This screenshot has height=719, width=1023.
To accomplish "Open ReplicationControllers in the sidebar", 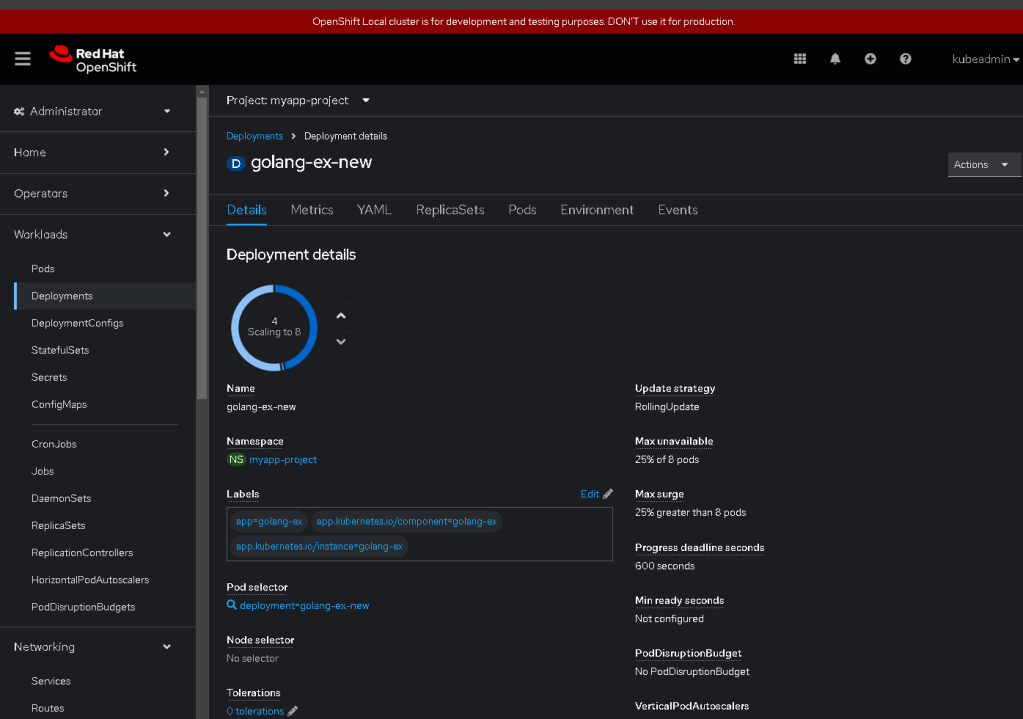I will pos(82,553).
